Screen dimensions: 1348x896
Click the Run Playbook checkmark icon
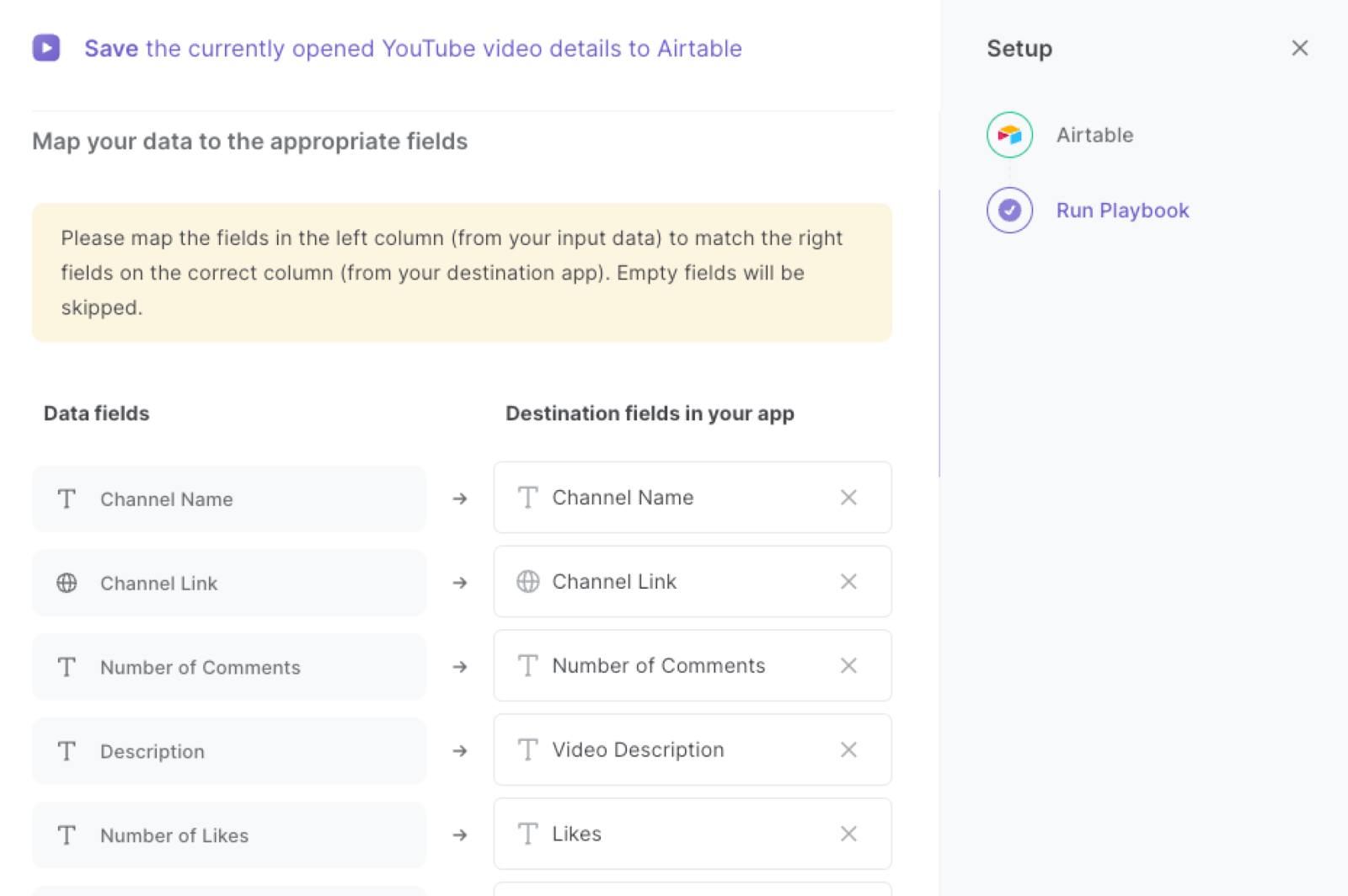pyautogui.click(x=1008, y=211)
